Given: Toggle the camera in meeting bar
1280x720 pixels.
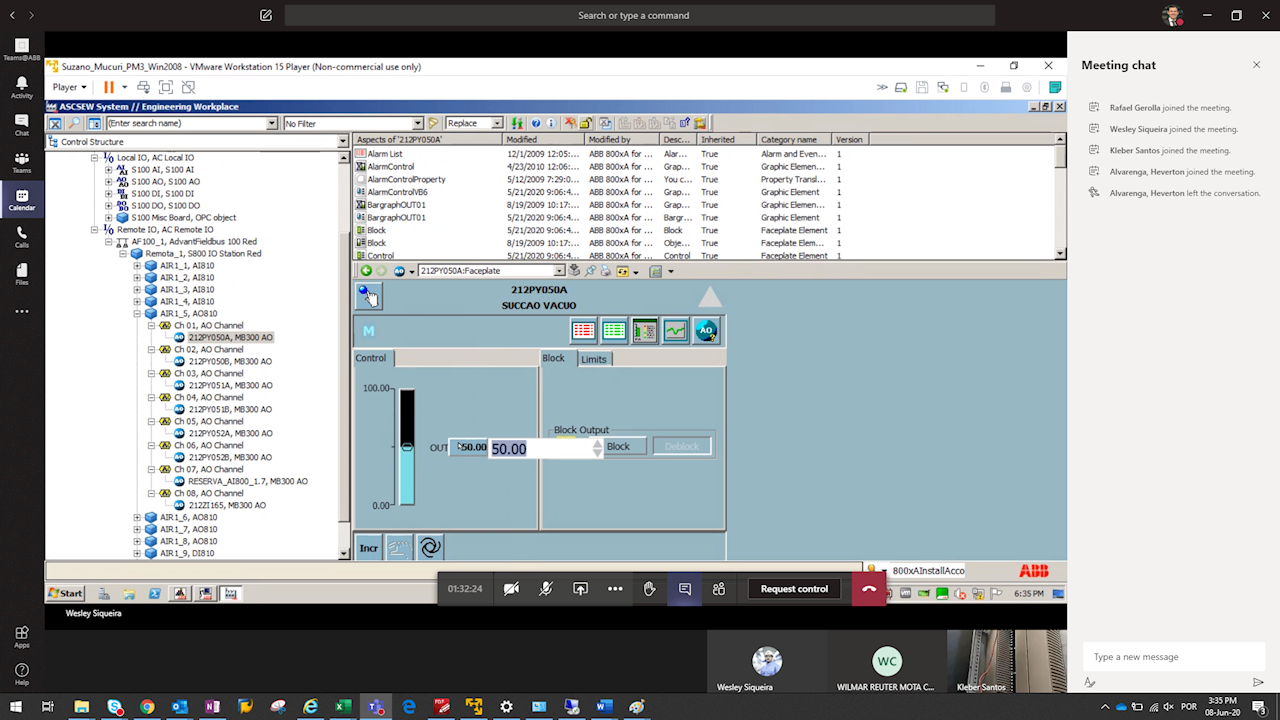Looking at the screenshot, I should [511, 589].
